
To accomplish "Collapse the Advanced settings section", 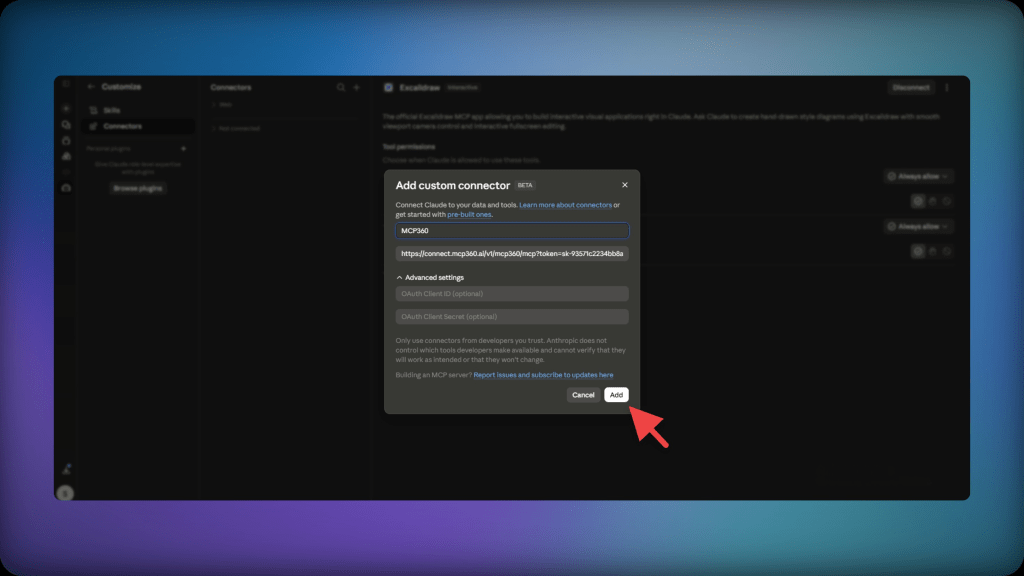I will (430, 278).
